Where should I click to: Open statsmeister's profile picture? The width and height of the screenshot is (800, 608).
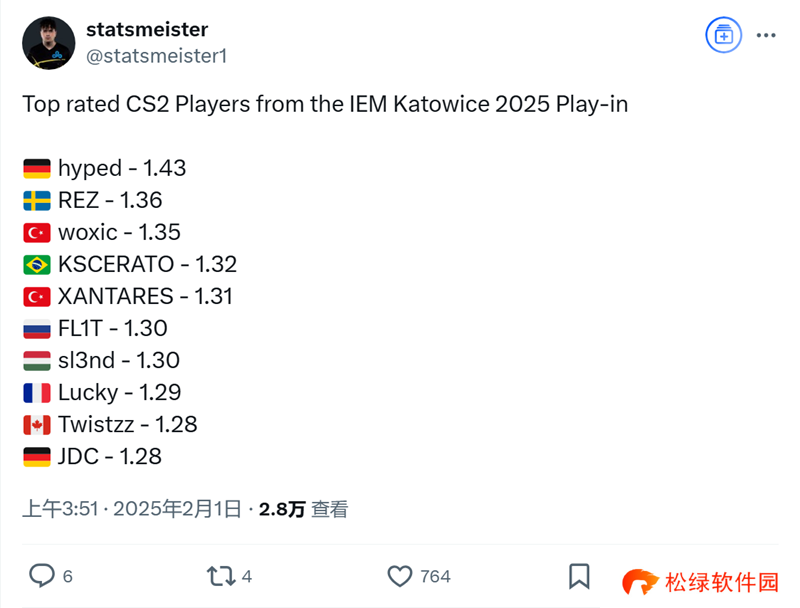(48, 43)
